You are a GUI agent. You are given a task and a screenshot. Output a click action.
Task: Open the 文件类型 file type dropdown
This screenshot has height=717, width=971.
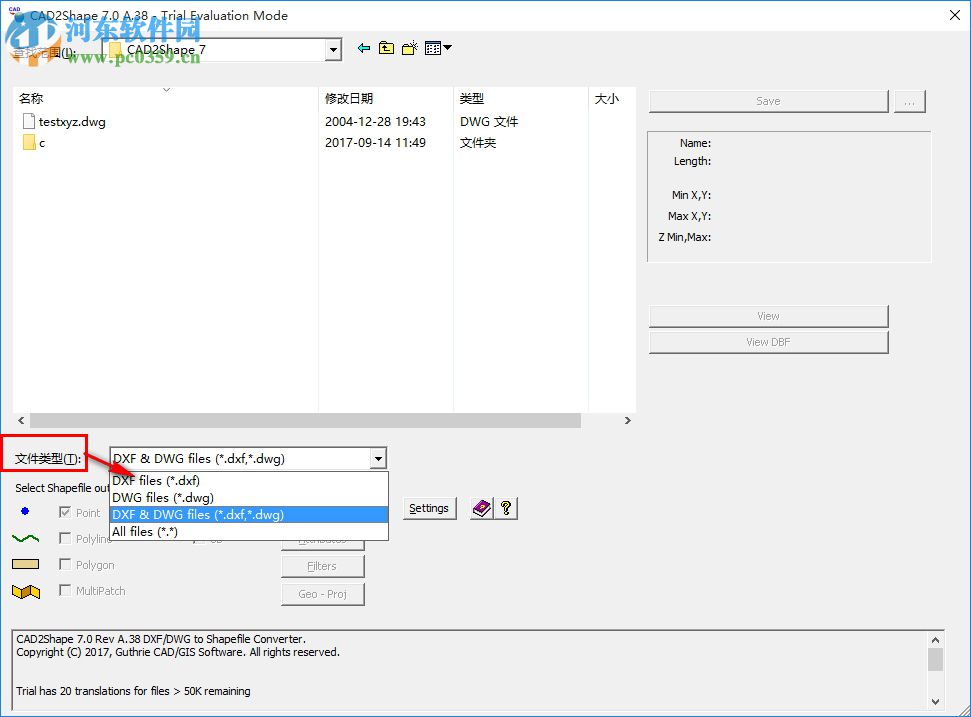pos(378,457)
